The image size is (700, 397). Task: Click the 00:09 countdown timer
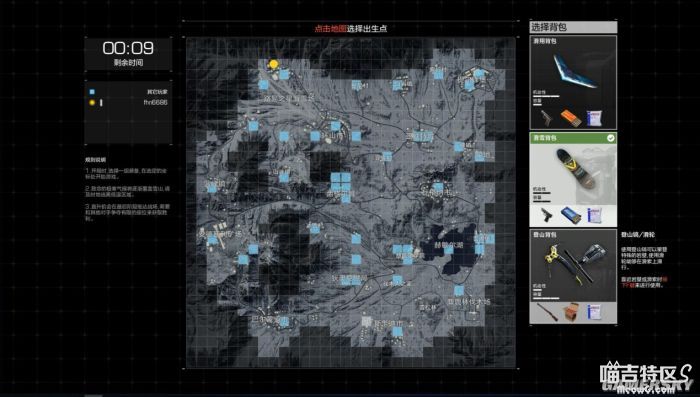128,48
